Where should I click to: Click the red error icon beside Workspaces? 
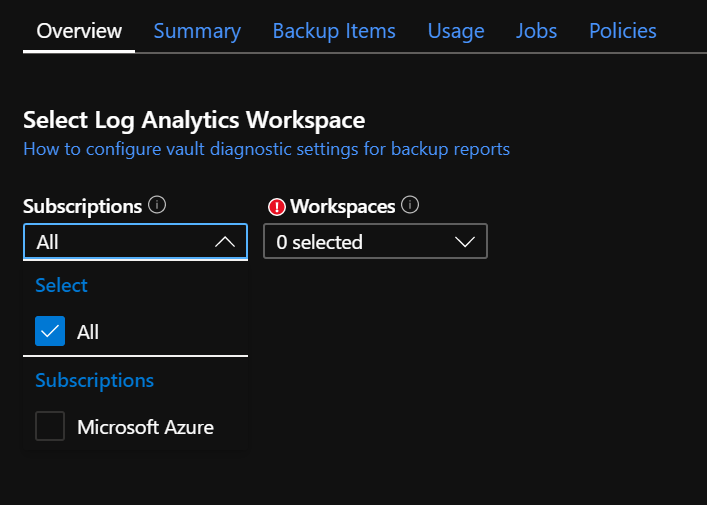tap(277, 207)
